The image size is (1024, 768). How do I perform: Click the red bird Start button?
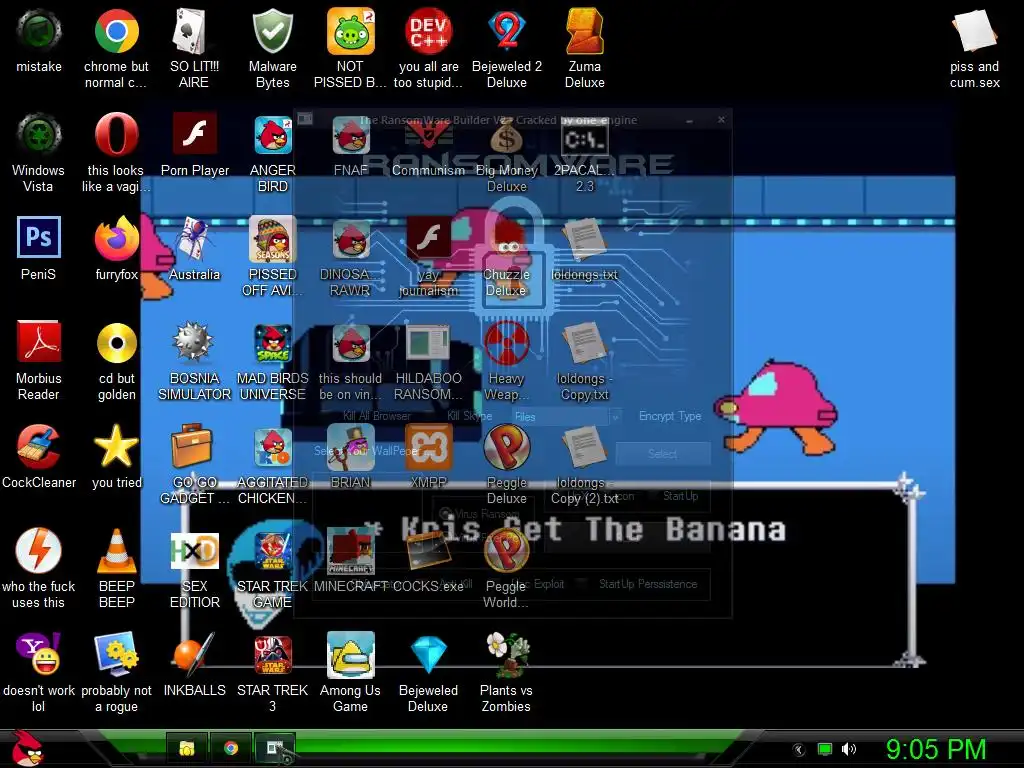pyautogui.click(x=26, y=748)
